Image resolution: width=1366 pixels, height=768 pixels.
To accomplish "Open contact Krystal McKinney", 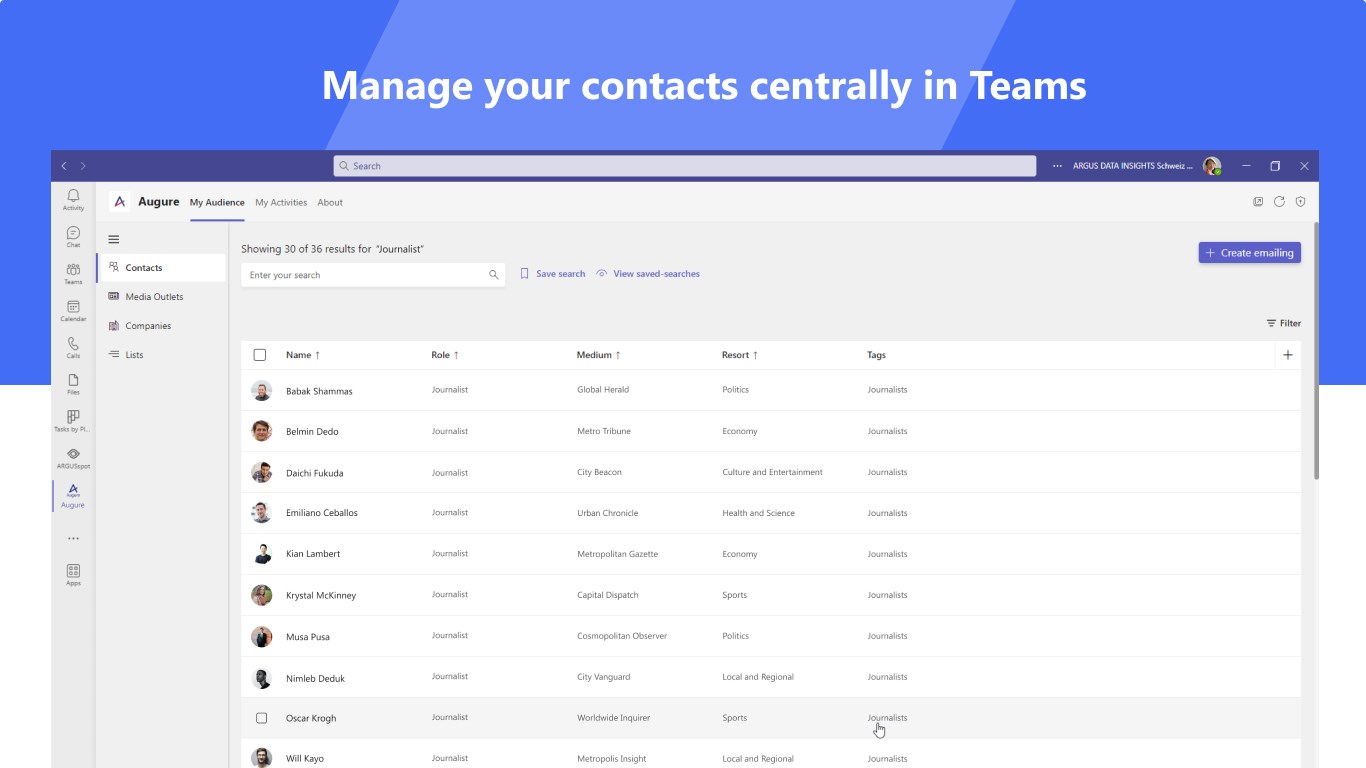I will (x=321, y=596).
